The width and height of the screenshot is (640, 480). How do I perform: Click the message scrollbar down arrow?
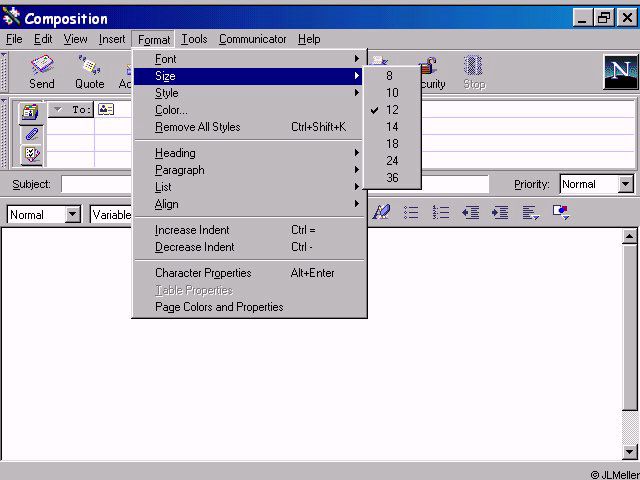tap(629, 451)
